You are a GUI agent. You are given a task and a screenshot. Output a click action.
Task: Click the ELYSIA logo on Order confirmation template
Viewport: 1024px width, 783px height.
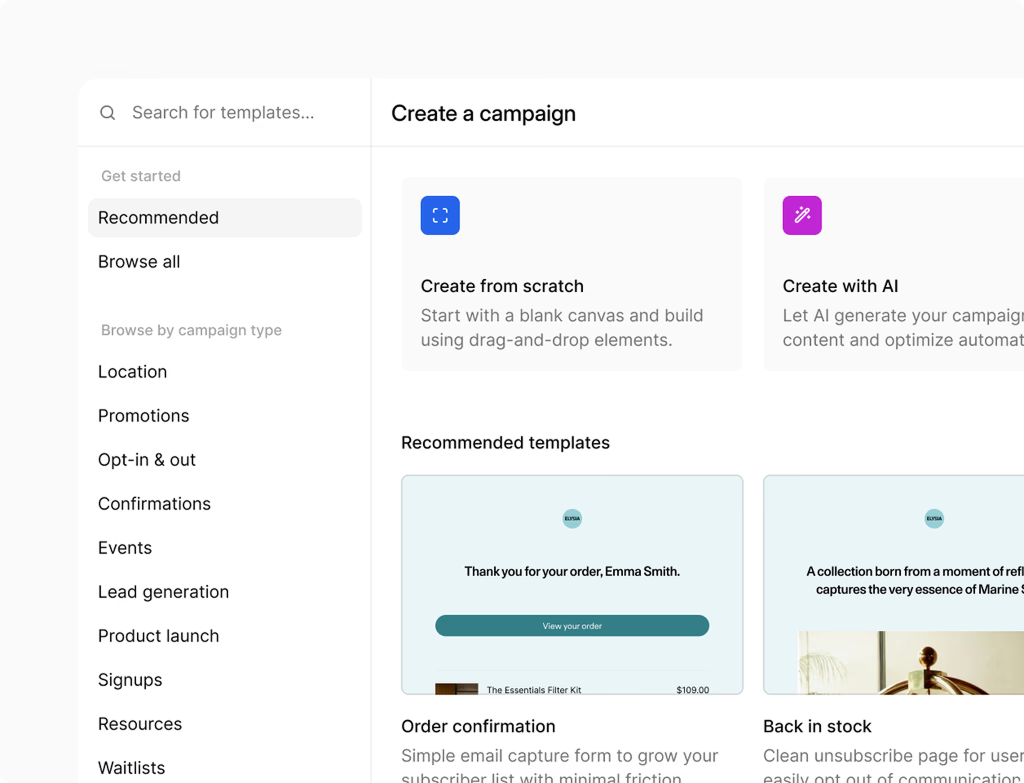(x=572, y=519)
